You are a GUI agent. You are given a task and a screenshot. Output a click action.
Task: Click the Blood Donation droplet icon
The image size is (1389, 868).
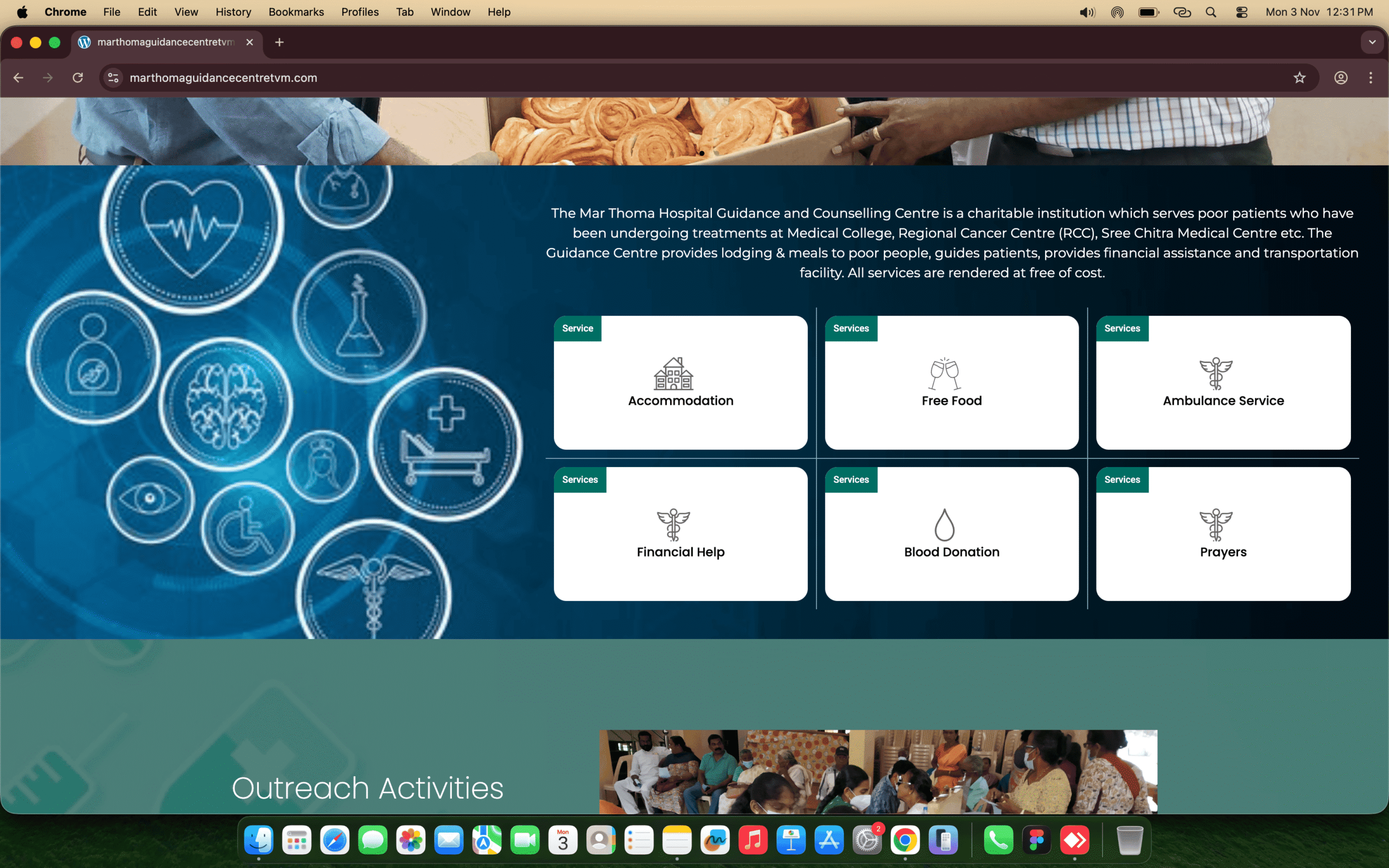click(x=944, y=524)
